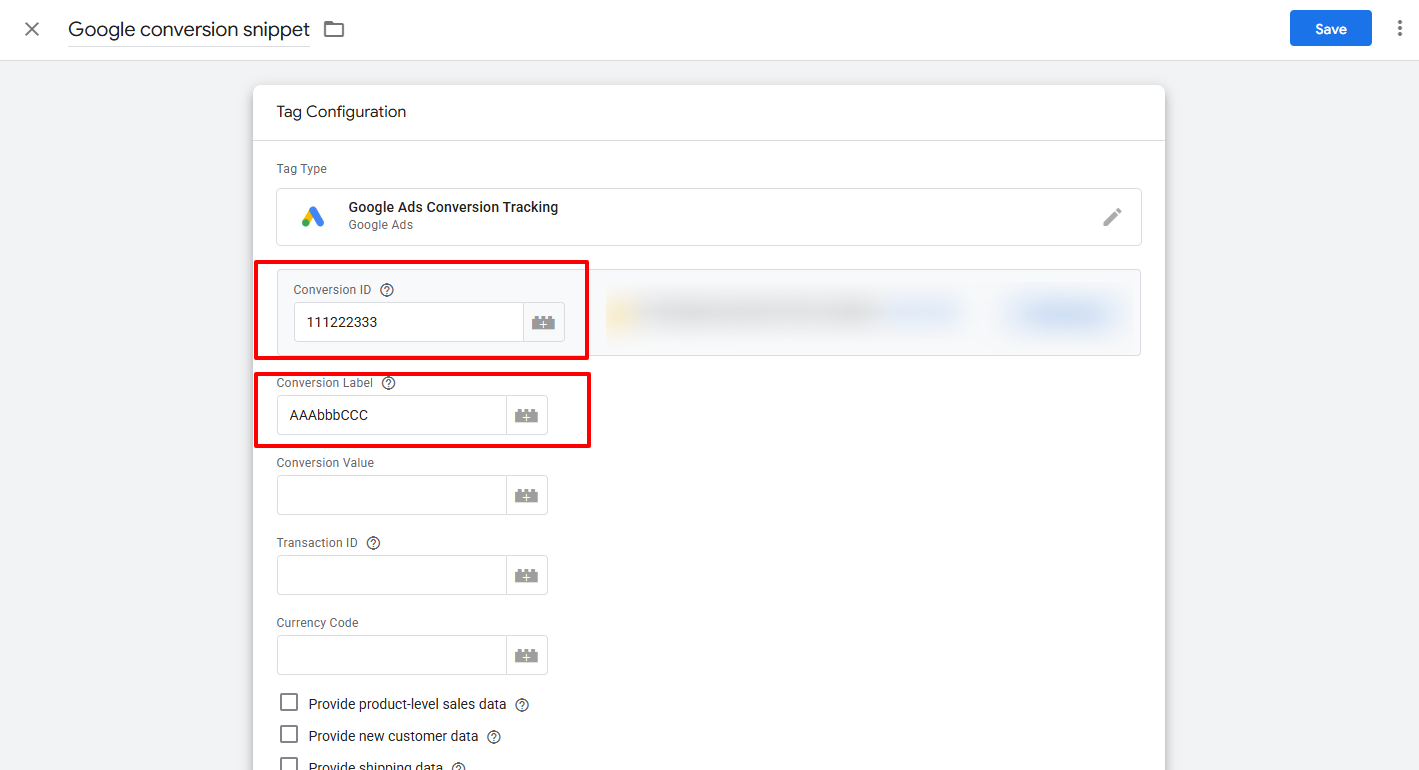The image size is (1419, 770).
Task: Click the Google Ads logo icon
Action: [313, 217]
